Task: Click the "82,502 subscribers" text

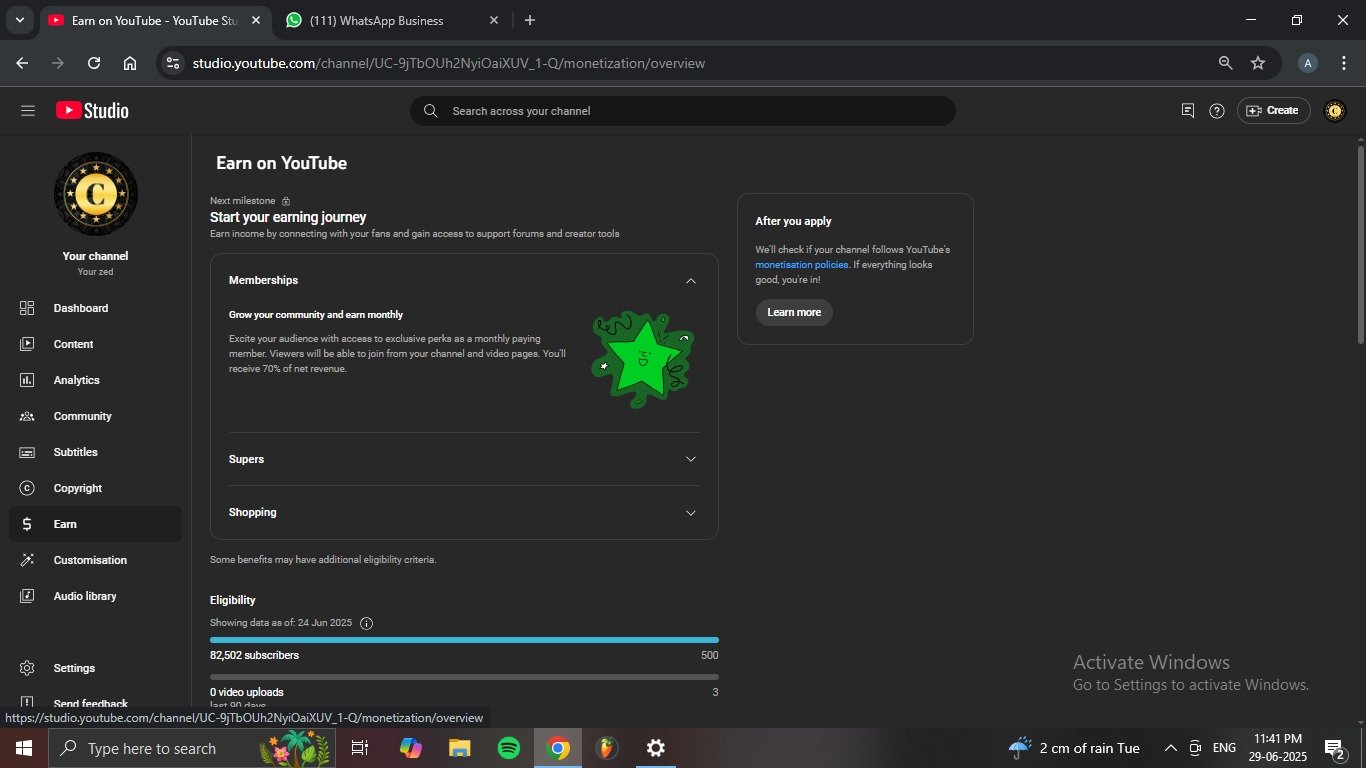Action: point(254,655)
